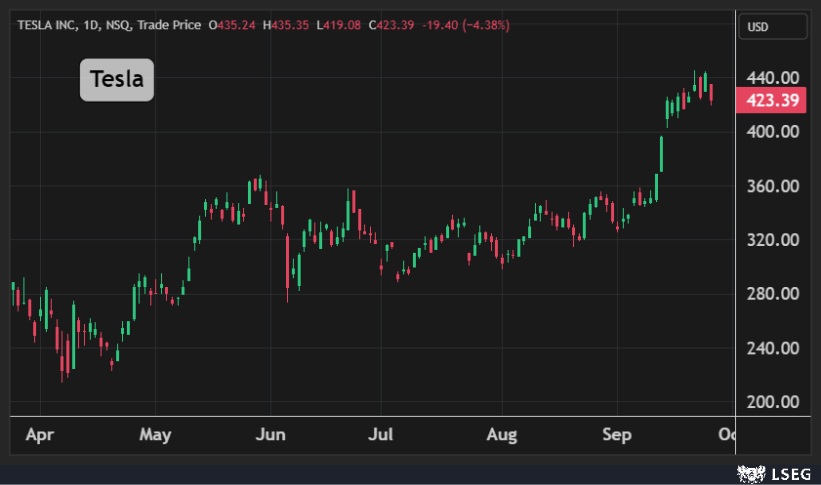
Task: Click the red 423.39 current price tag
Action: click(771, 100)
